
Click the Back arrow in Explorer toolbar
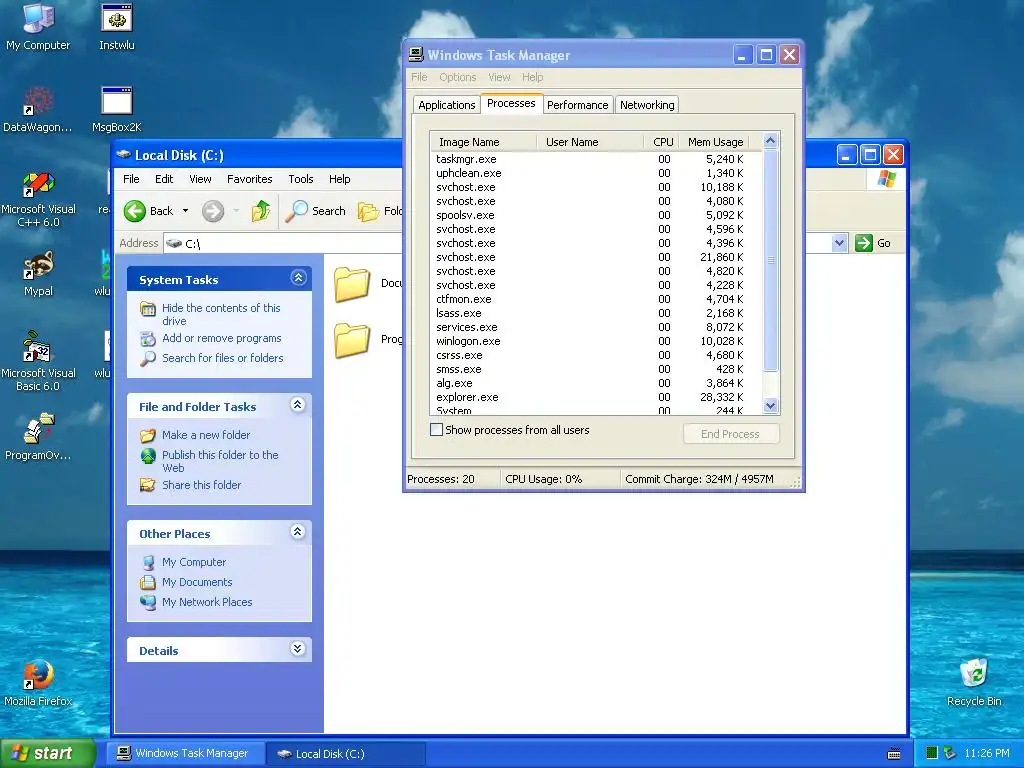(x=135, y=211)
